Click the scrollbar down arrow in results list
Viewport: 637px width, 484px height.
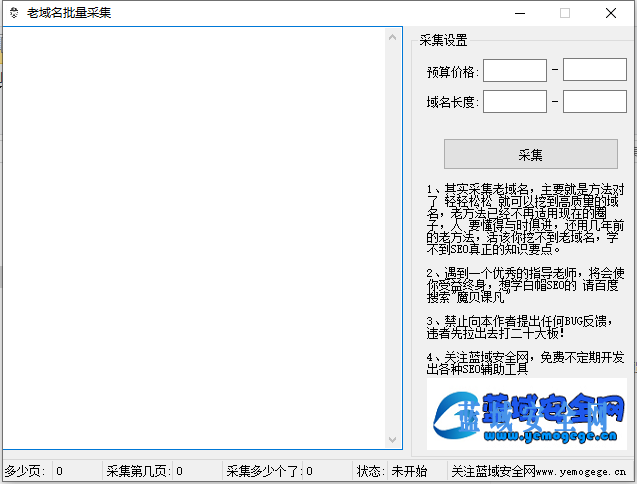(x=395, y=441)
